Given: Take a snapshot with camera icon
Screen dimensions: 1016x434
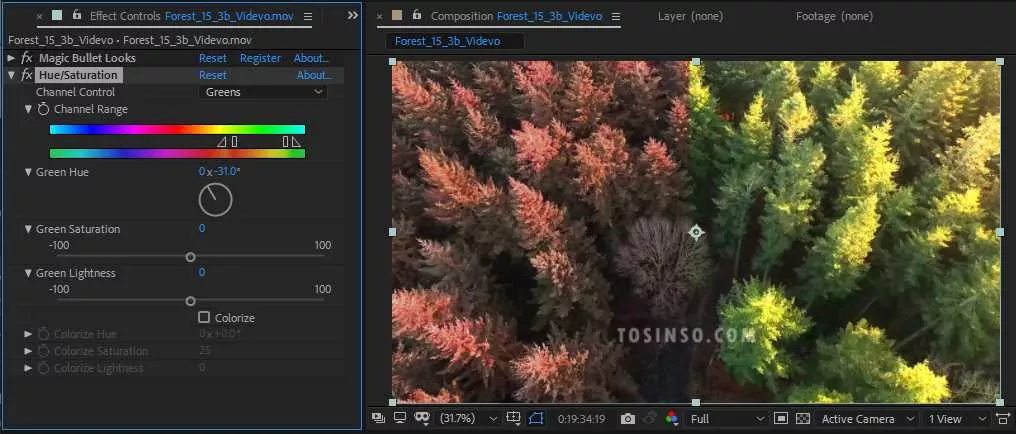Looking at the screenshot, I should coord(627,419).
